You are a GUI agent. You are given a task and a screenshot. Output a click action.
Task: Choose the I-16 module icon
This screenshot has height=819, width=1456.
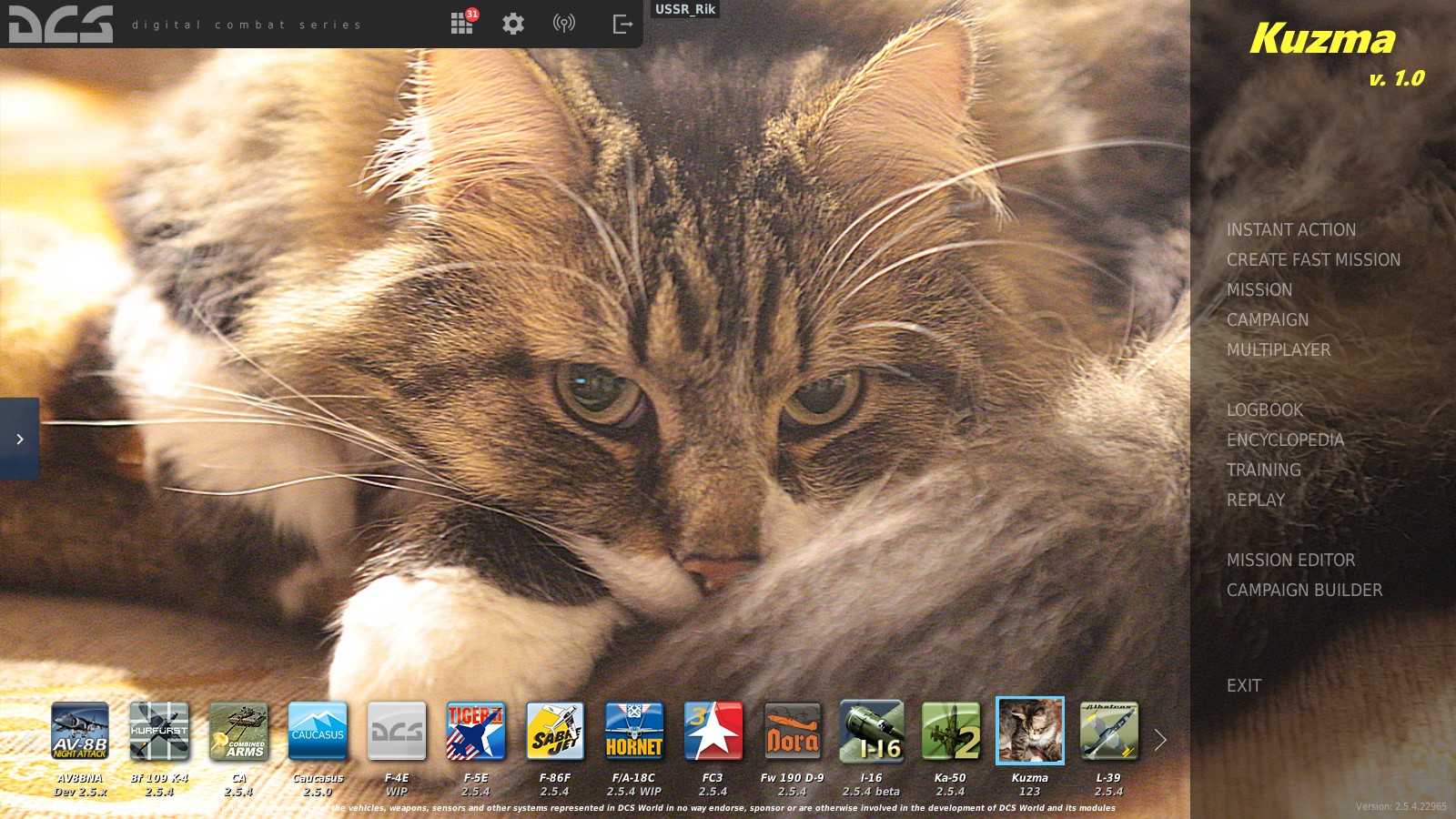[x=872, y=731]
